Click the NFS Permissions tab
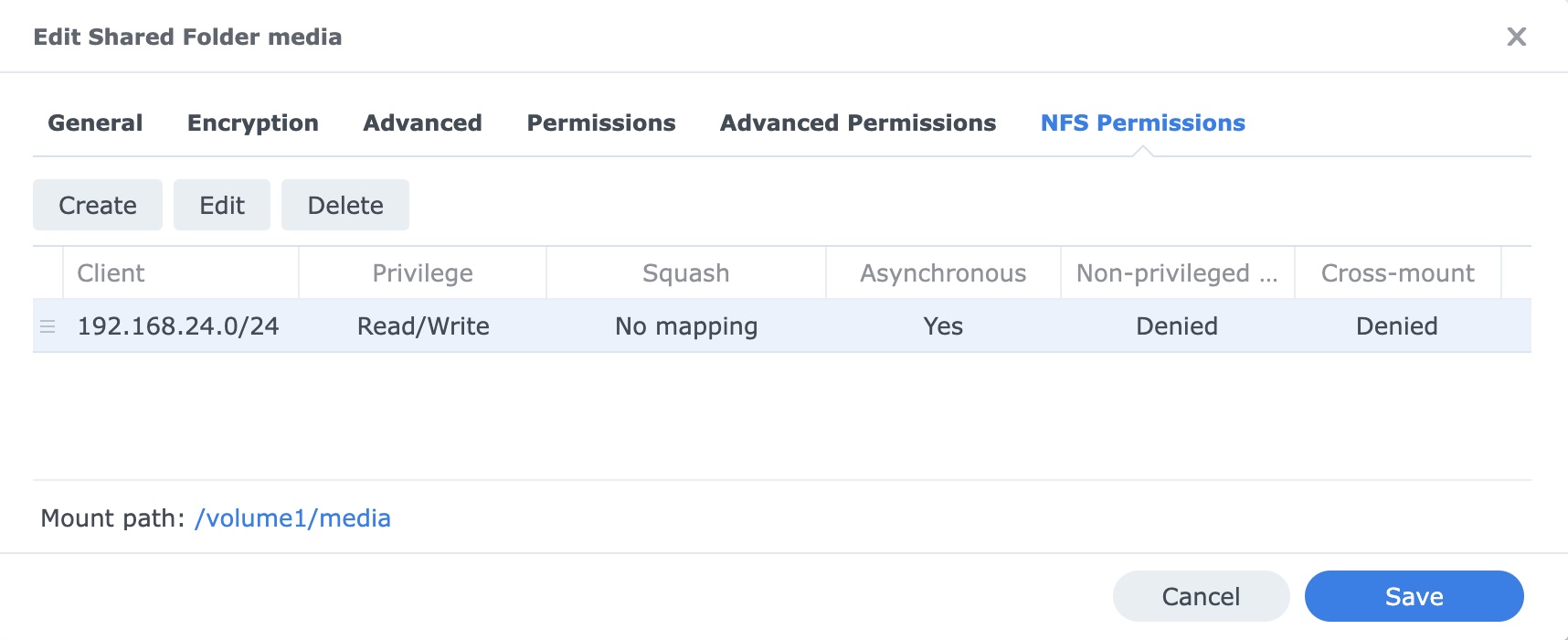The width and height of the screenshot is (1568, 640). coord(1142,123)
